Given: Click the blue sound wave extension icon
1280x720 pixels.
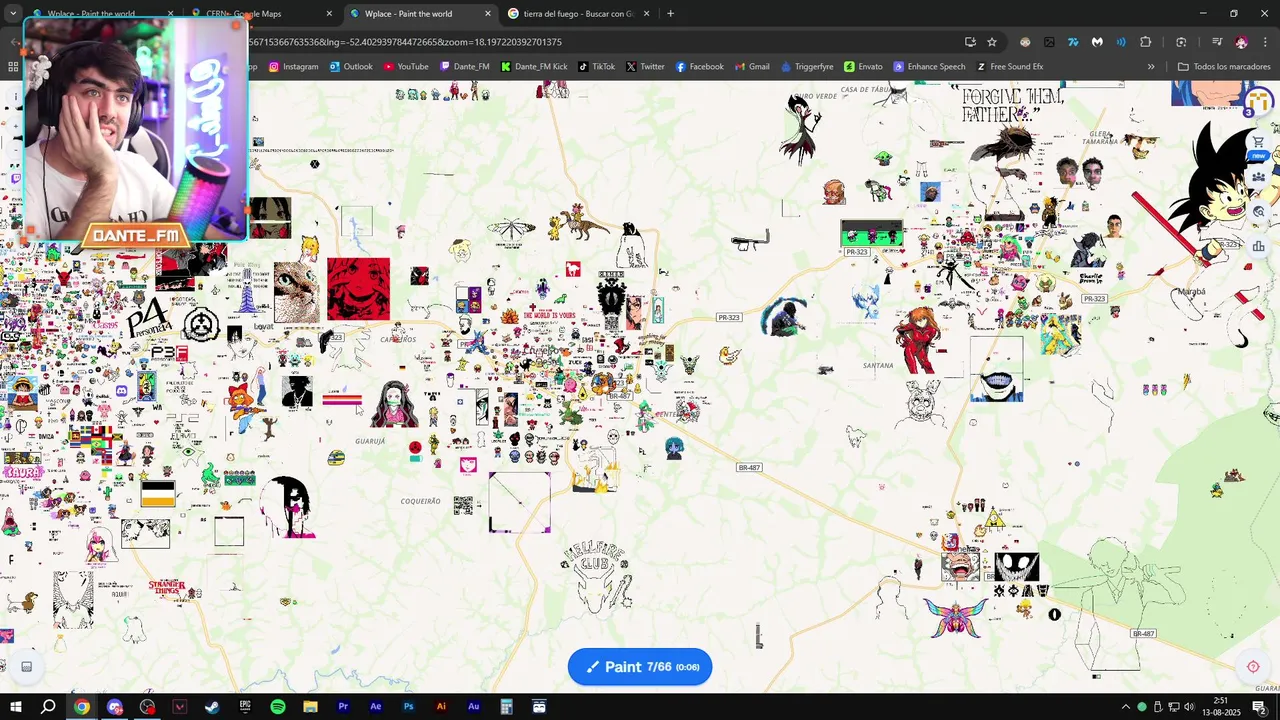Looking at the screenshot, I should point(1121,42).
